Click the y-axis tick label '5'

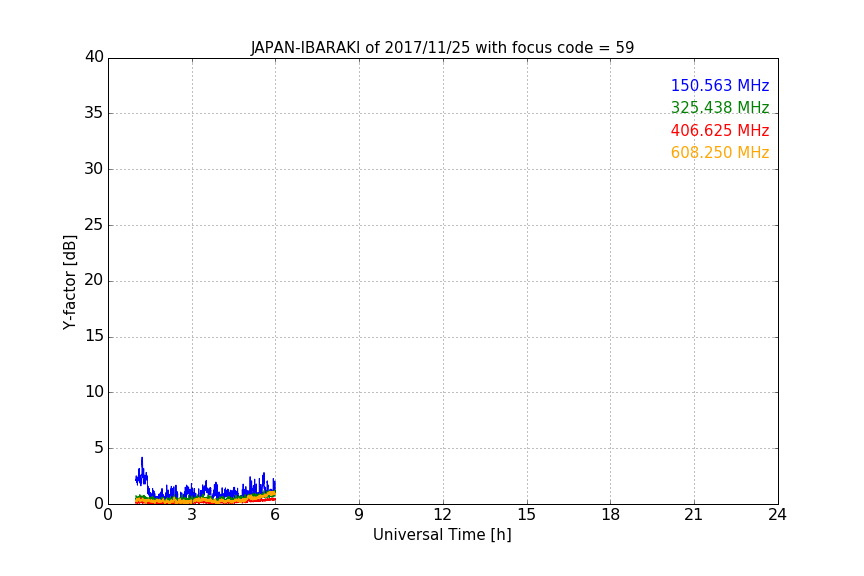pyautogui.click(x=99, y=448)
